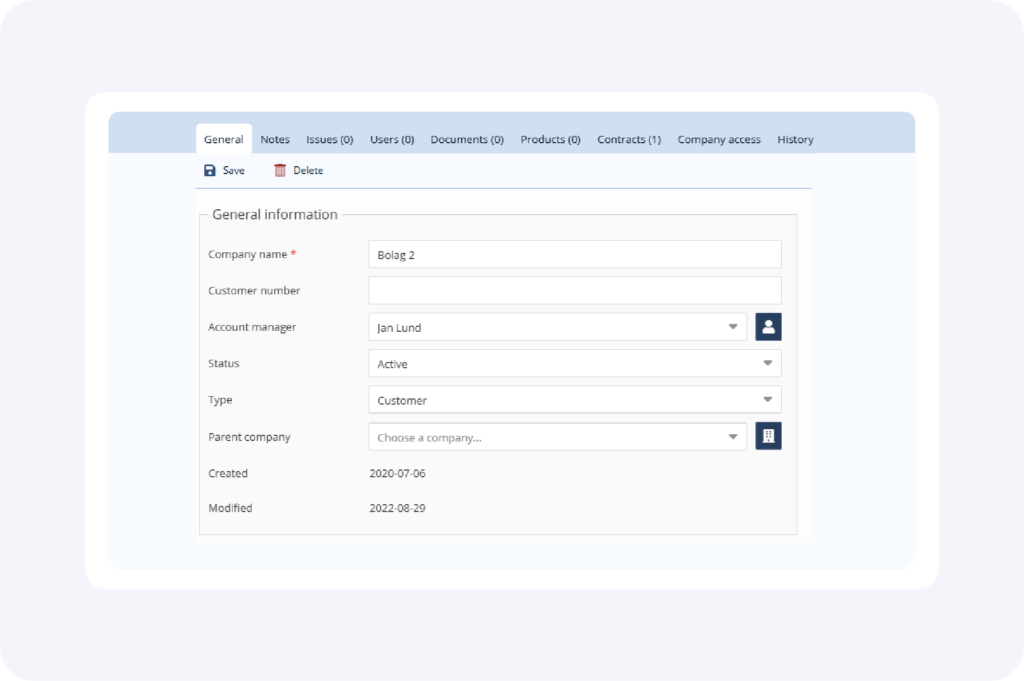
Task: Open the Type dropdown showing Customer
Action: click(574, 400)
